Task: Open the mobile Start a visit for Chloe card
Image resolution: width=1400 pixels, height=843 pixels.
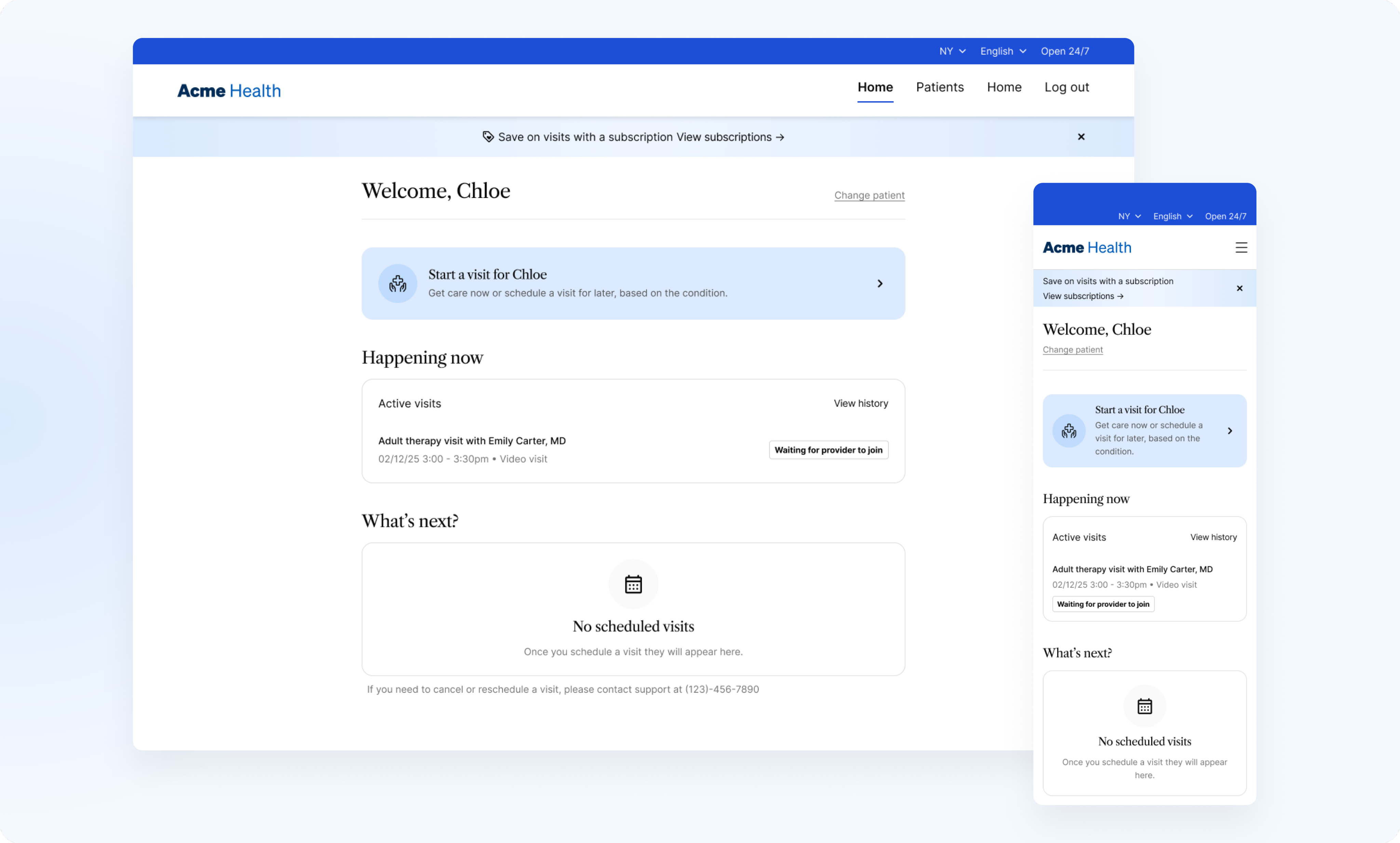Action: point(1145,431)
